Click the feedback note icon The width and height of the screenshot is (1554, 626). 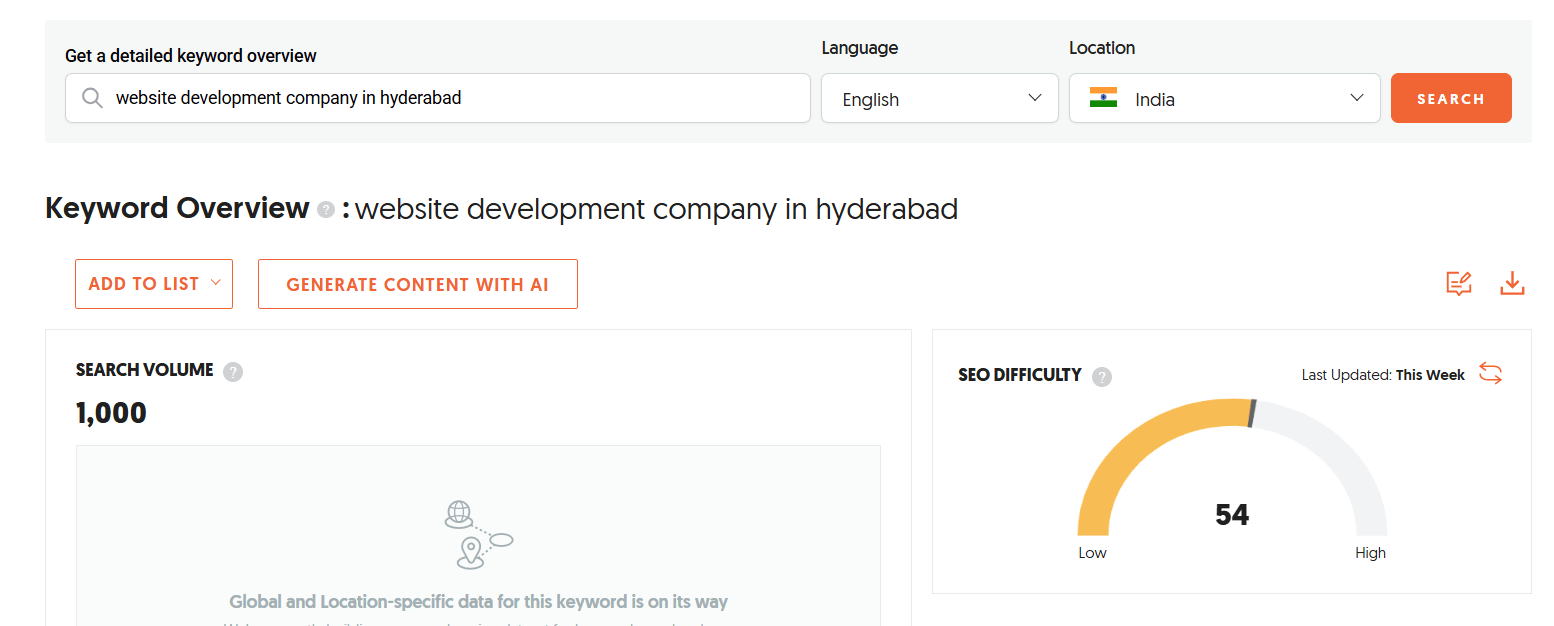pyautogui.click(x=1459, y=284)
